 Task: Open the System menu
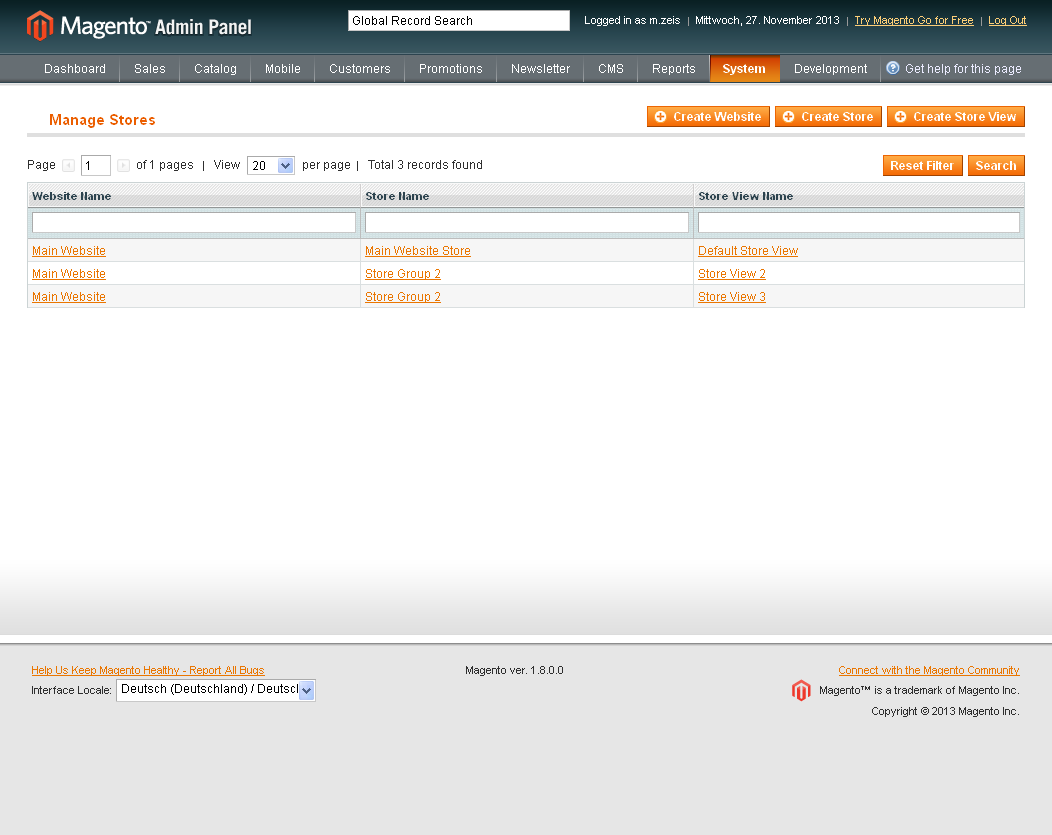(744, 68)
